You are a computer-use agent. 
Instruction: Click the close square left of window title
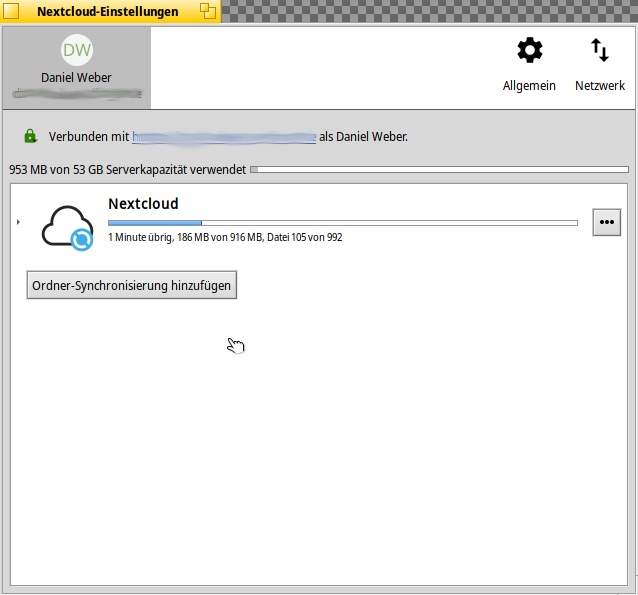(x=11, y=12)
